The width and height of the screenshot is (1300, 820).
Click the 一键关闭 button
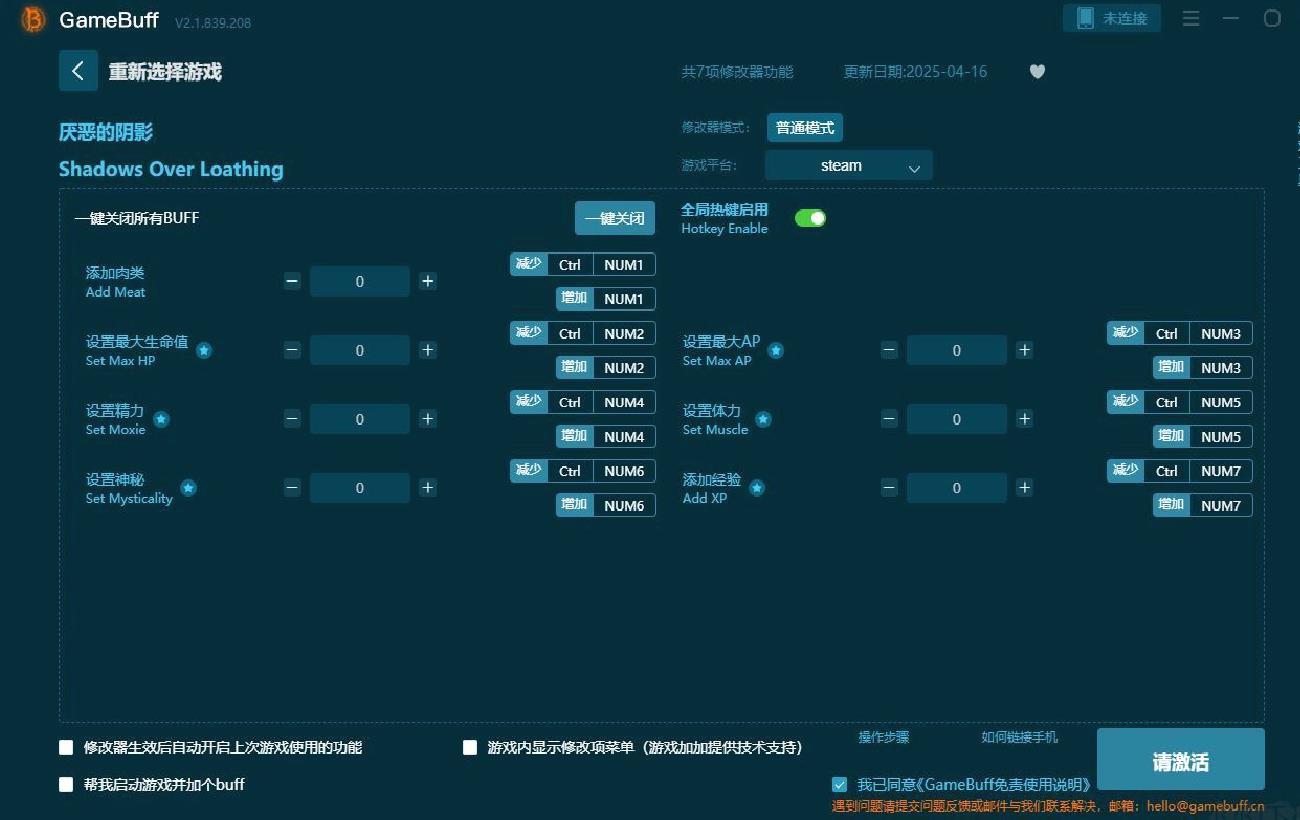615,218
